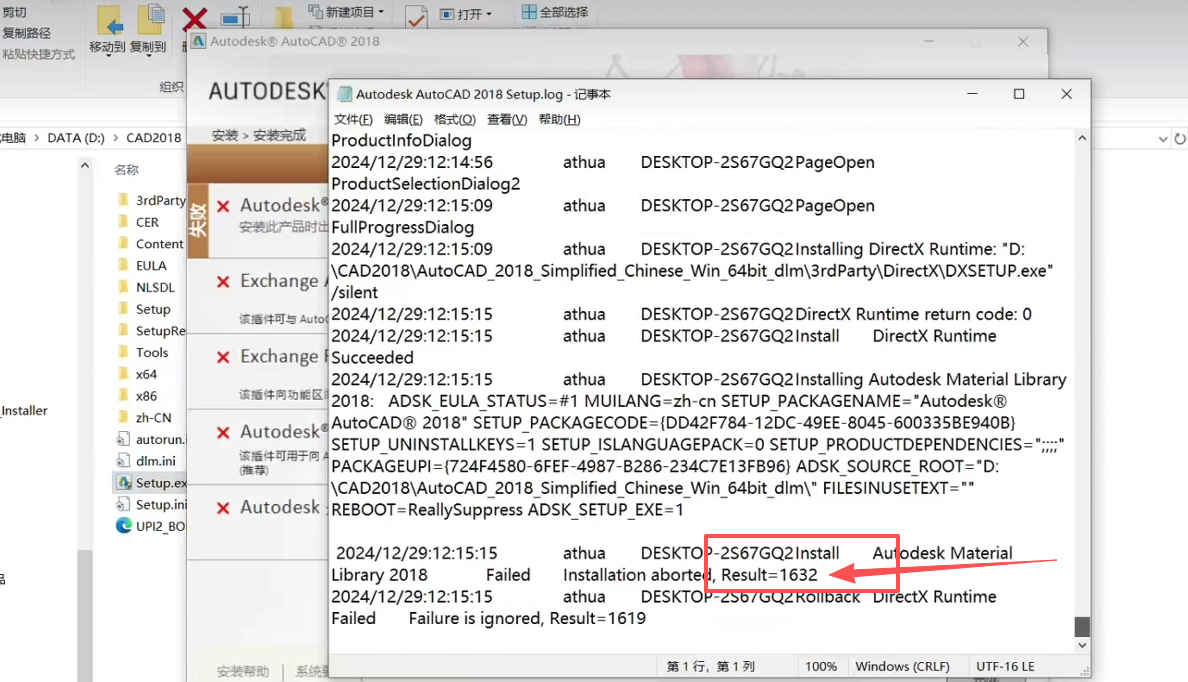Open Notepad's File (文件) menu
The image size is (1188, 682).
pos(353,120)
